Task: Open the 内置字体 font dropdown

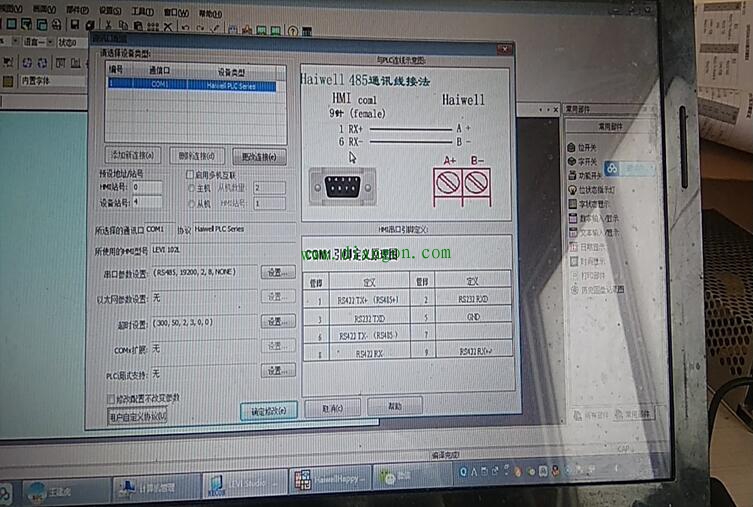Action: (x=52, y=80)
